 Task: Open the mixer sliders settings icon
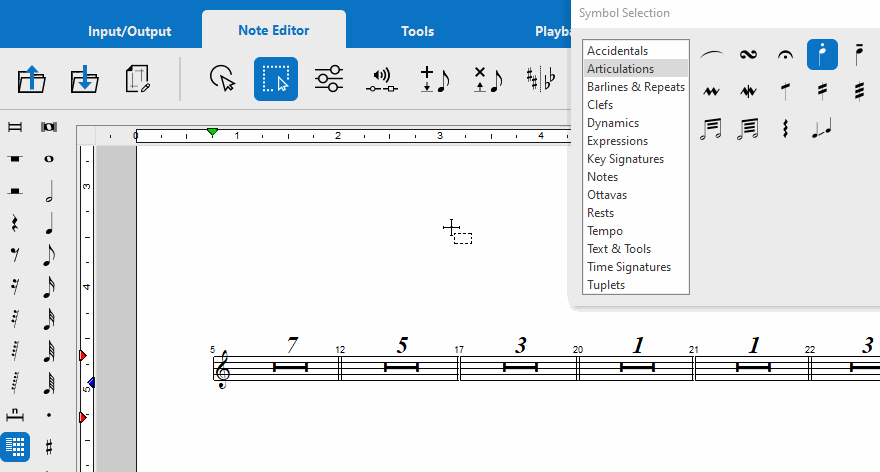(329, 80)
